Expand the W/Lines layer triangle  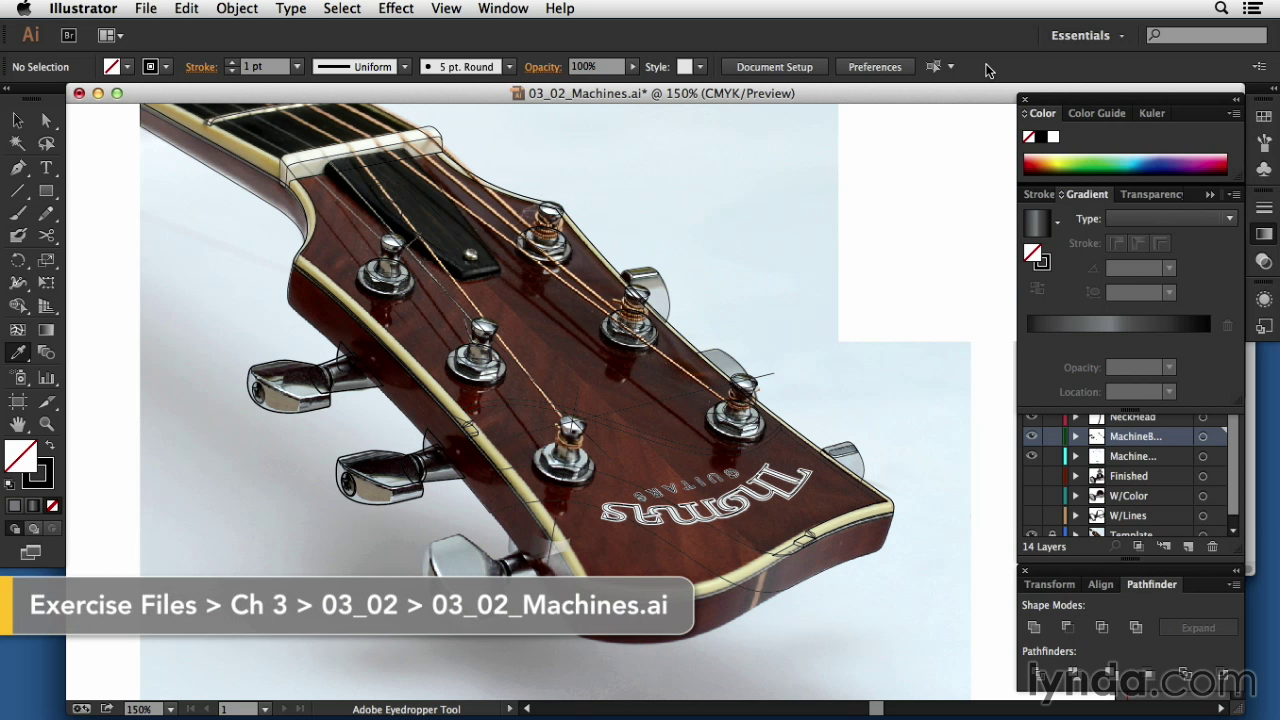coord(1076,516)
